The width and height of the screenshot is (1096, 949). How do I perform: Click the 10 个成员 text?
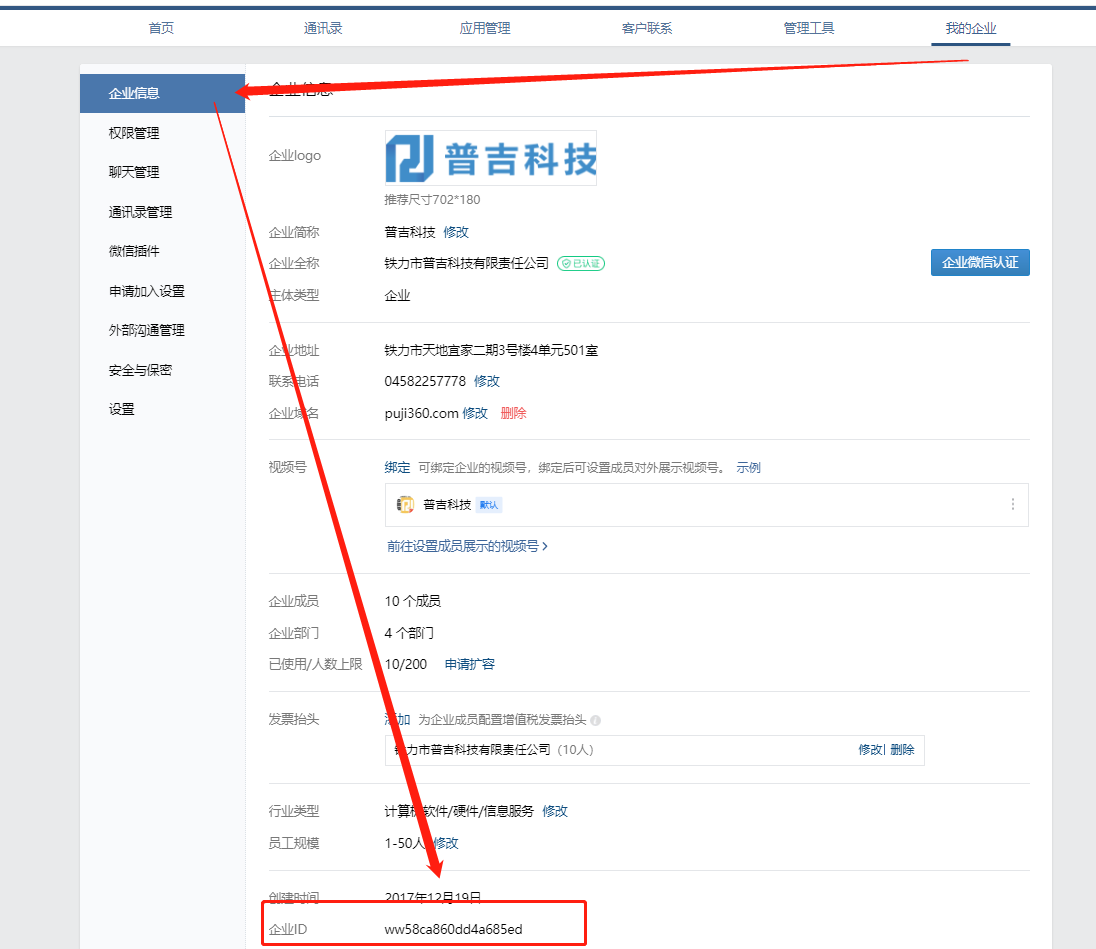pyautogui.click(x=412, y=601)
